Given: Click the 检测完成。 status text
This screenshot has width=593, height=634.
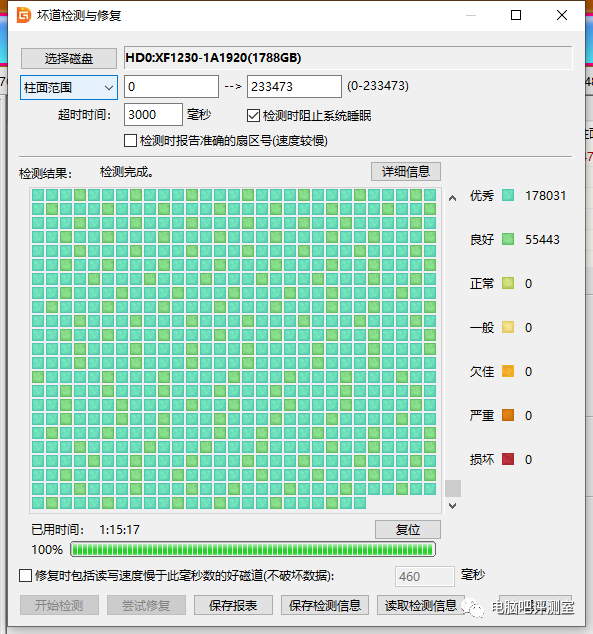Looking at the screenshot, I should (x=127, y=172).
